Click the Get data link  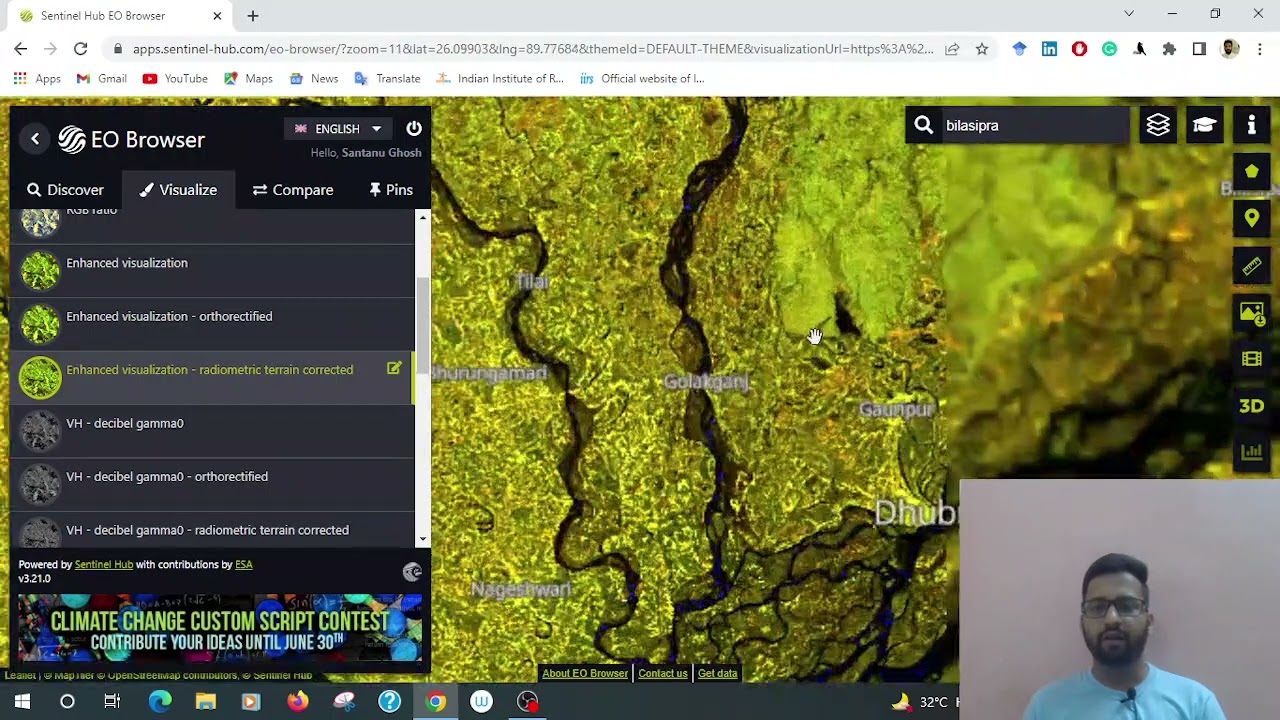point(717,673)
